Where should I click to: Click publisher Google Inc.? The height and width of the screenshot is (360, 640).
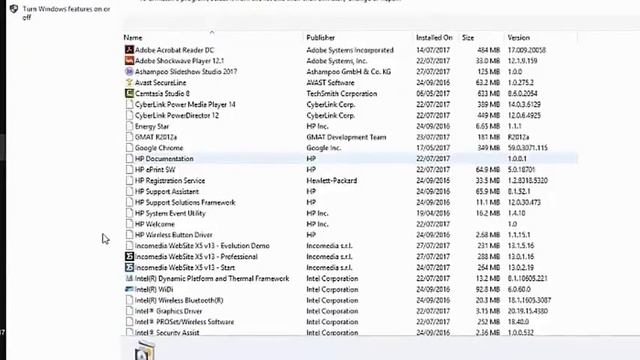coord(323,148)
